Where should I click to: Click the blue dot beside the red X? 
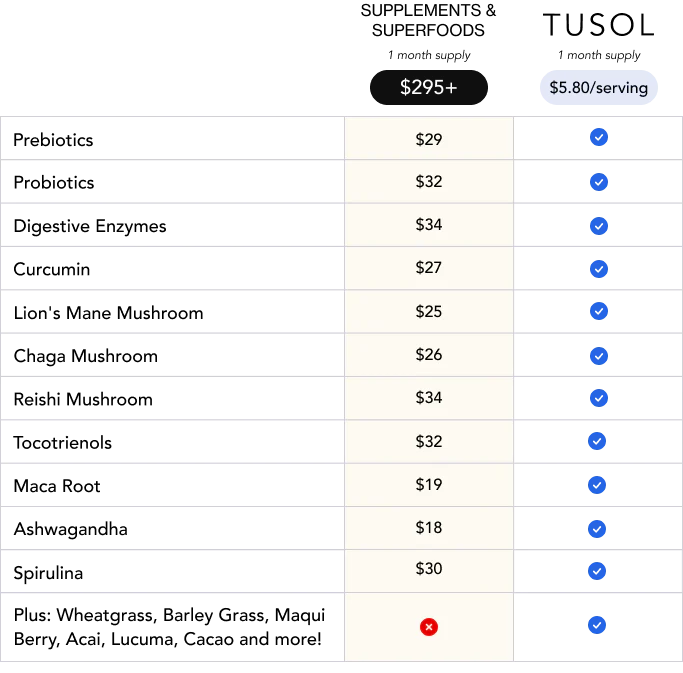[x=597, y=626]
